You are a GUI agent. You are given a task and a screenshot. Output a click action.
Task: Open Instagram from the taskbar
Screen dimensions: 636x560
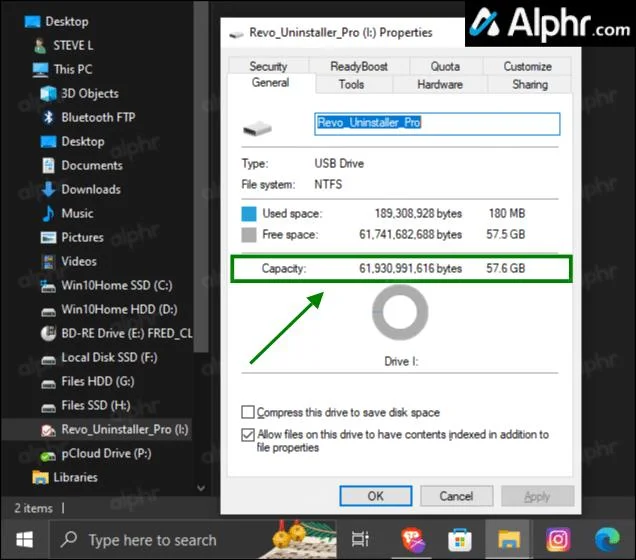[558, 540]
